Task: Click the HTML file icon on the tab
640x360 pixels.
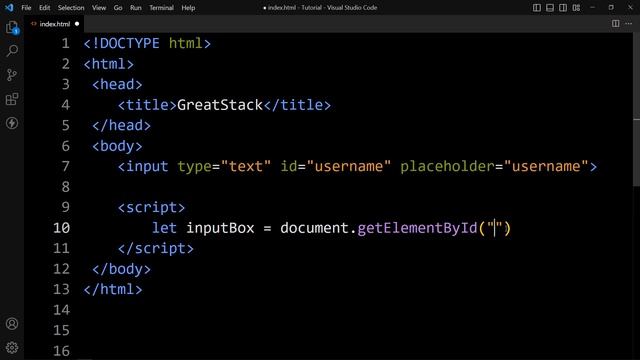Action: 34,24
